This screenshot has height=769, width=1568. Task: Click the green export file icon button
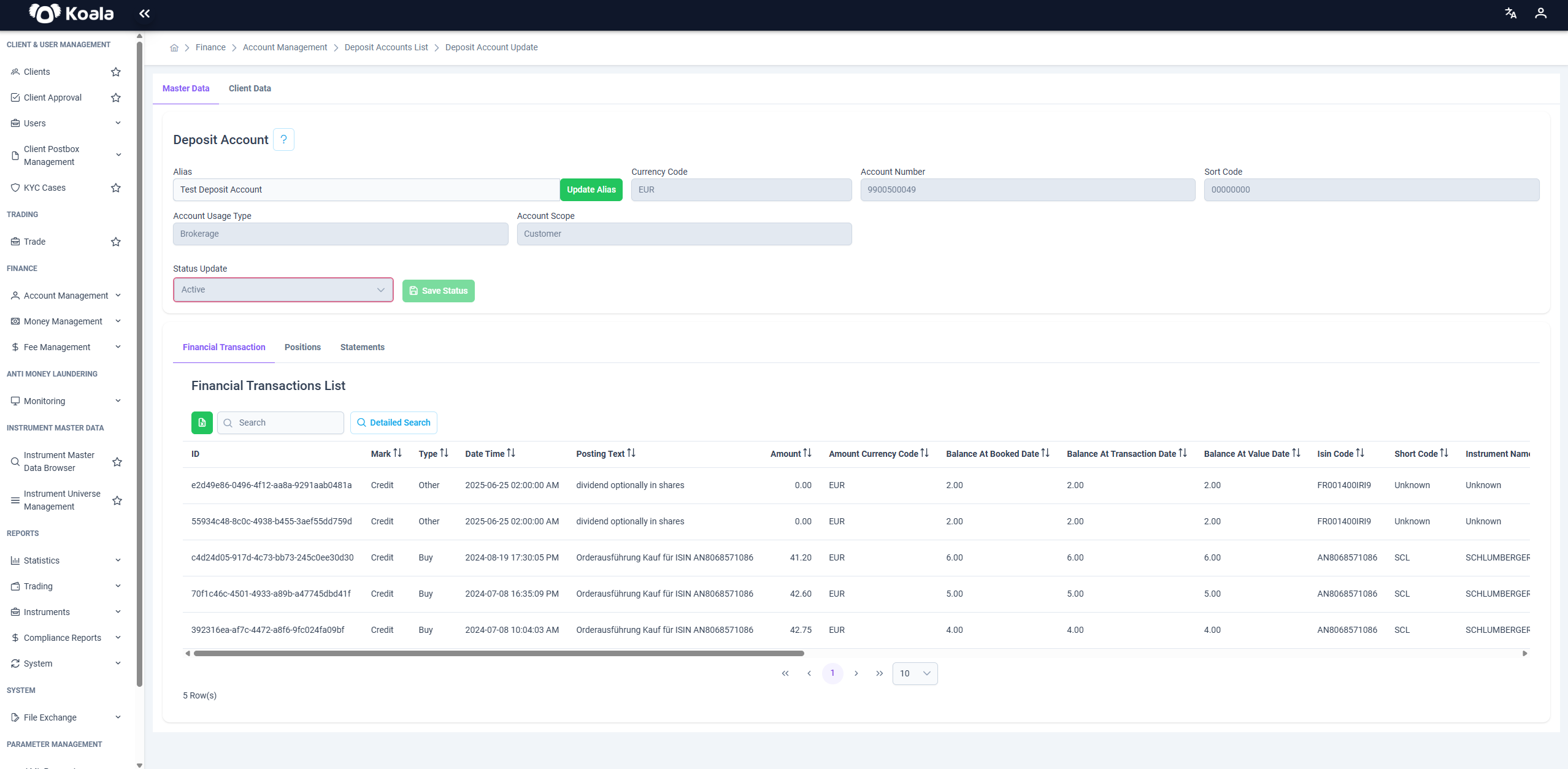[202, 423]
